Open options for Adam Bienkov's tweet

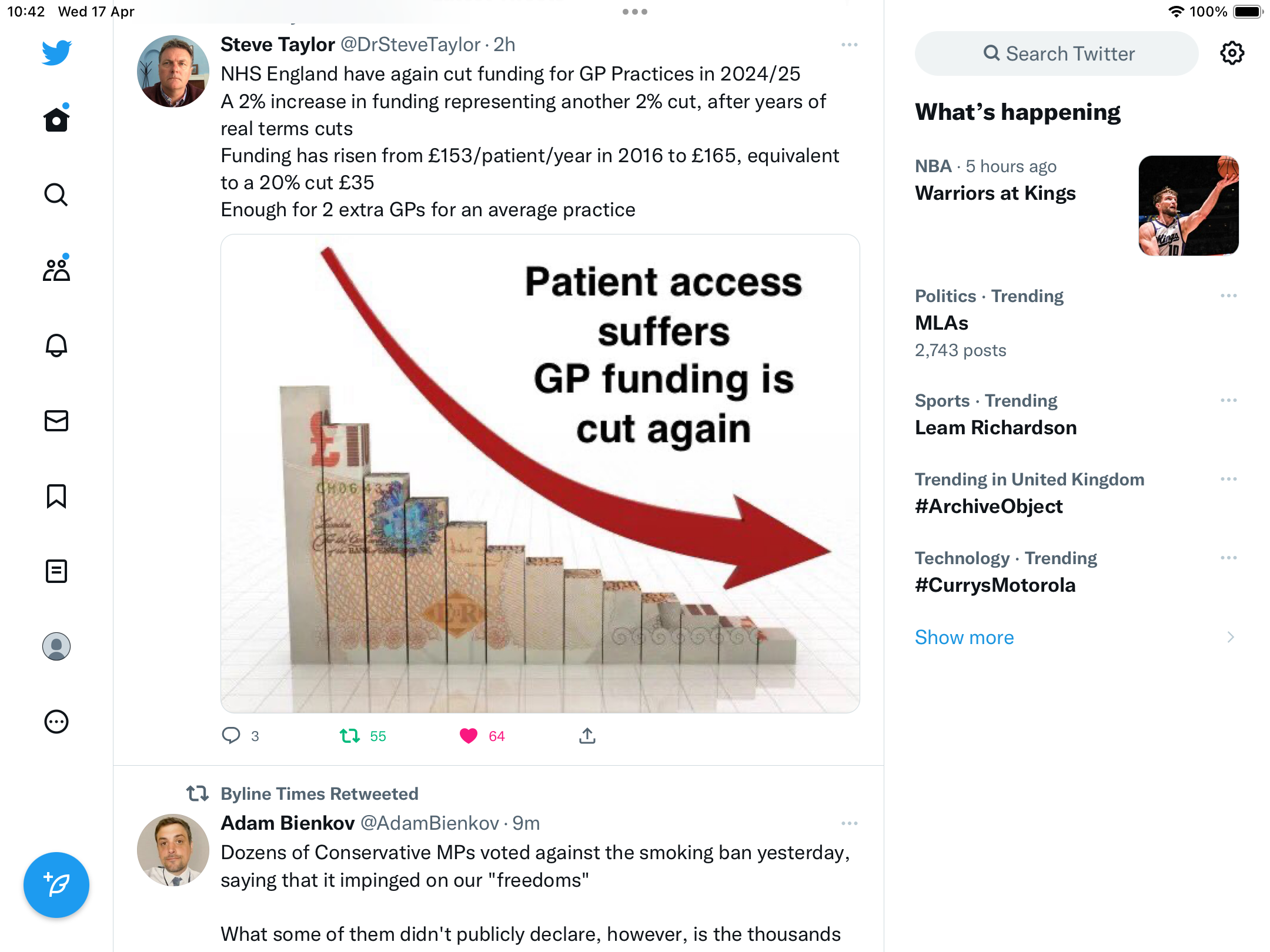coord(849,823)
